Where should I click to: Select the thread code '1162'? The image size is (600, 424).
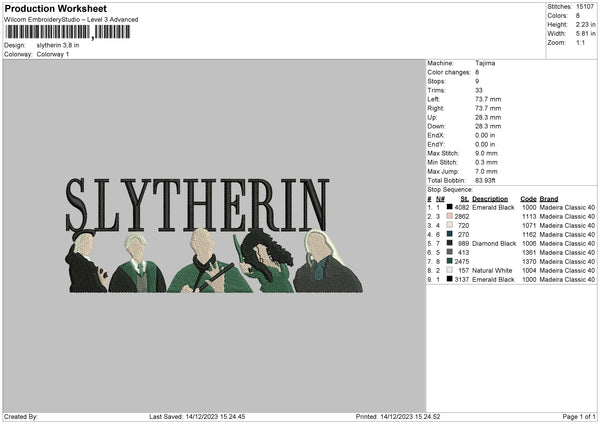point(529,235)
